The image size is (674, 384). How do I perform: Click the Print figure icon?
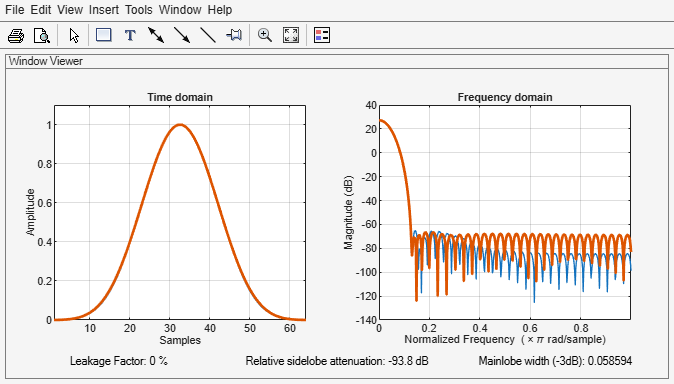tap(16, 35)
